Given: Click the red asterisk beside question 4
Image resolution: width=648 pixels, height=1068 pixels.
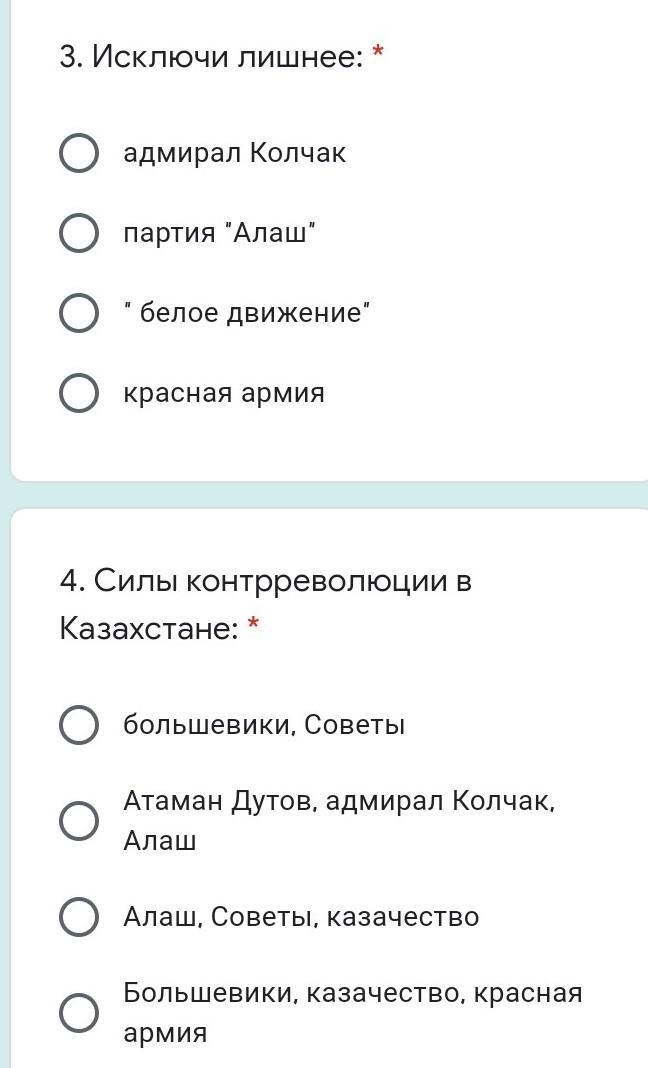Looking at the screenshot, I should click(x=253, y=626).
